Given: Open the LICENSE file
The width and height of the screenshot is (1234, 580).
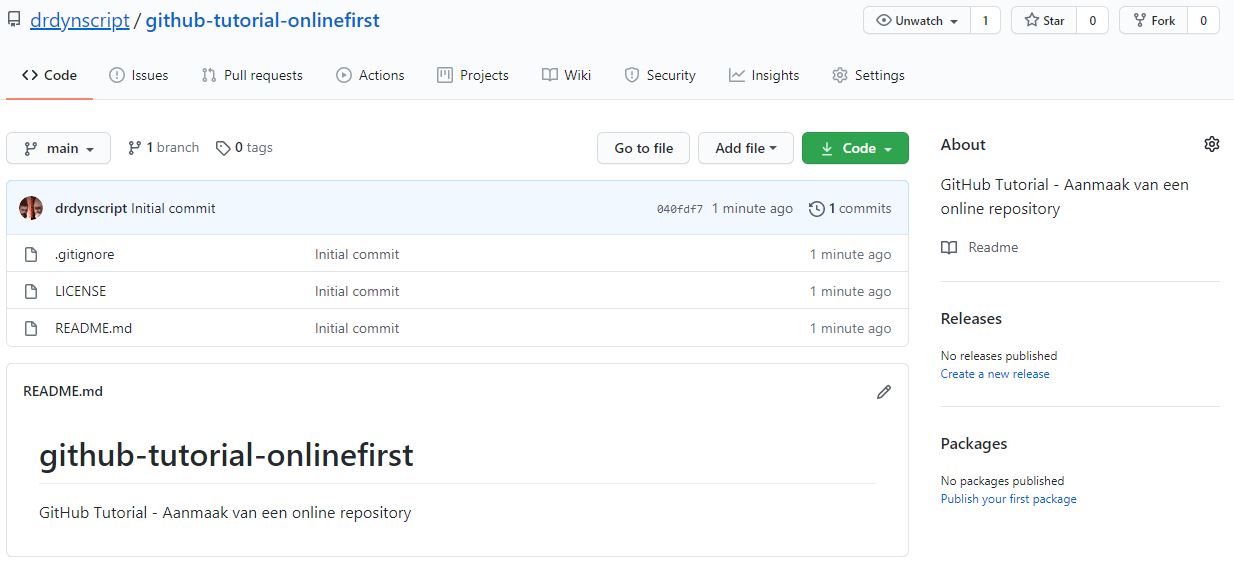Looking at the screenshot, I should [80, 291].
